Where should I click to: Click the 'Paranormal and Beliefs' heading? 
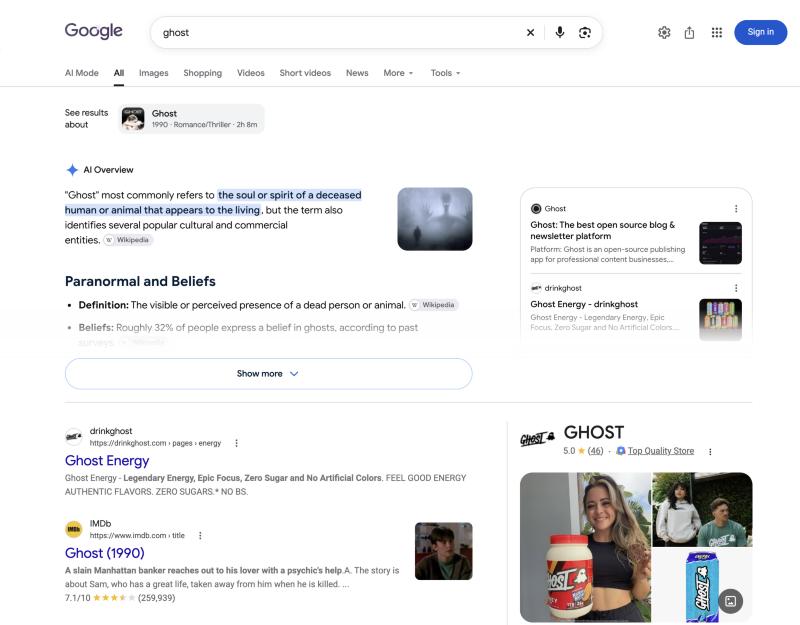pos(140,282)
